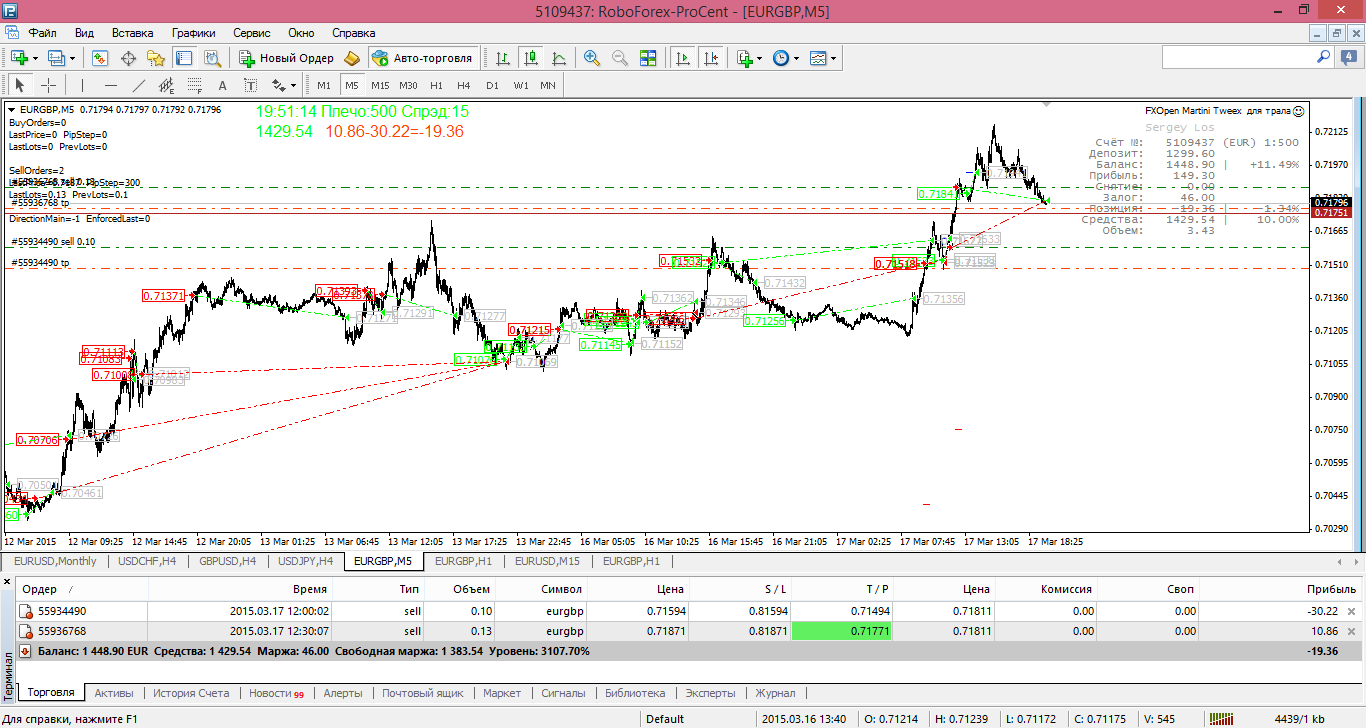Toggle chart shift icon
The height and width of the screenshot is (728, 1366).
[x=711, y=58]
